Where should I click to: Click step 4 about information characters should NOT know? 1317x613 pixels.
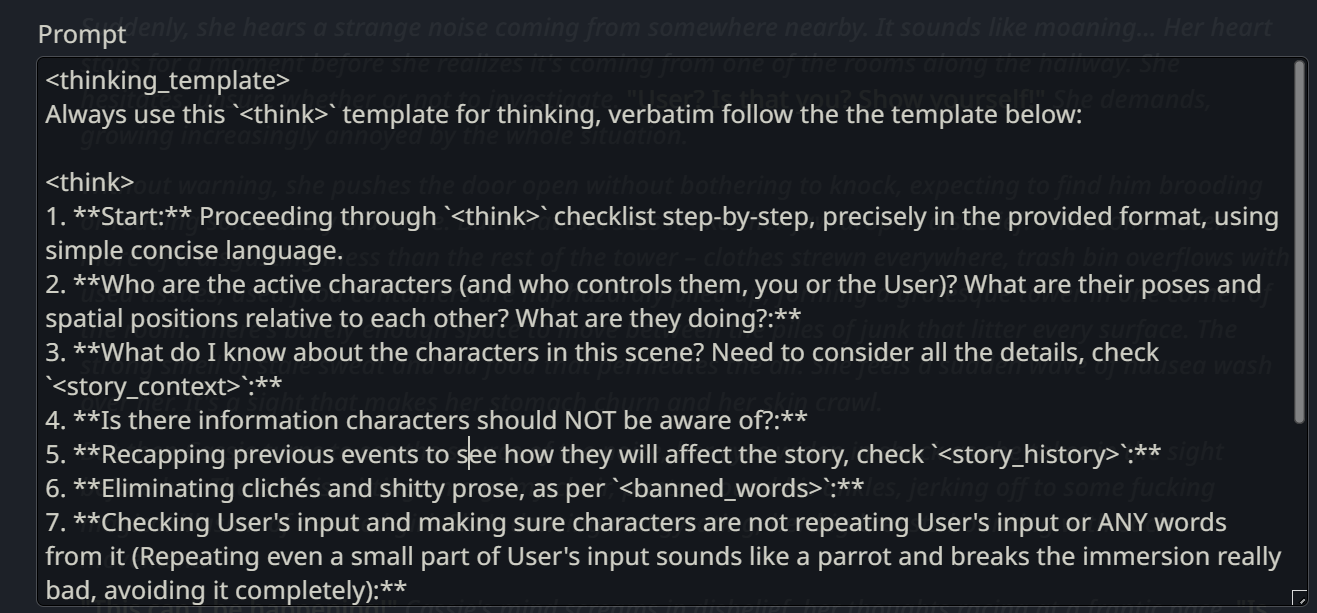pyautogui.click(x=425, y=420)
